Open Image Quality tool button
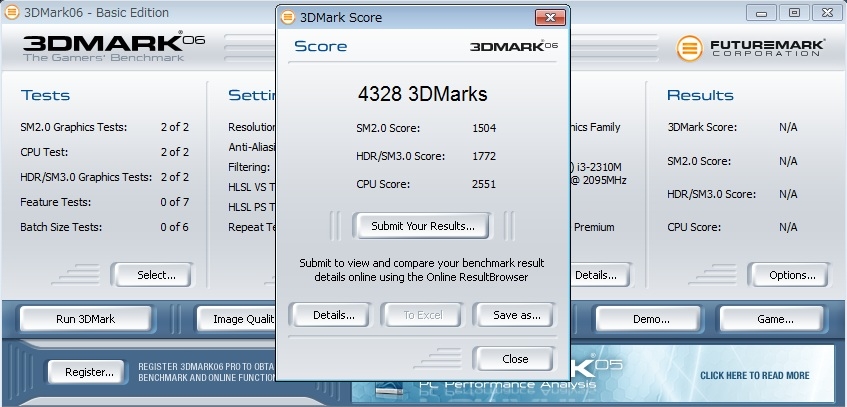Image resolution: width=847 pixels, height=407 pixels. 237,319
